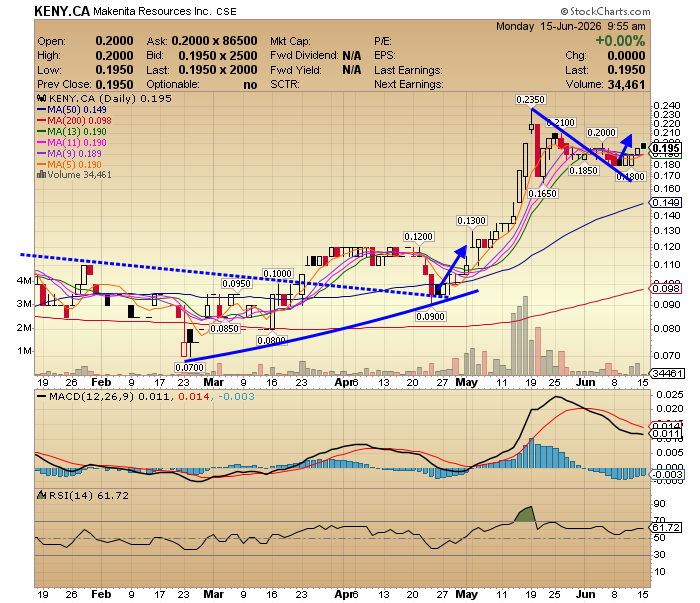
Task: Click the 0.1650 price annotation label
Action: pos(542,193)
